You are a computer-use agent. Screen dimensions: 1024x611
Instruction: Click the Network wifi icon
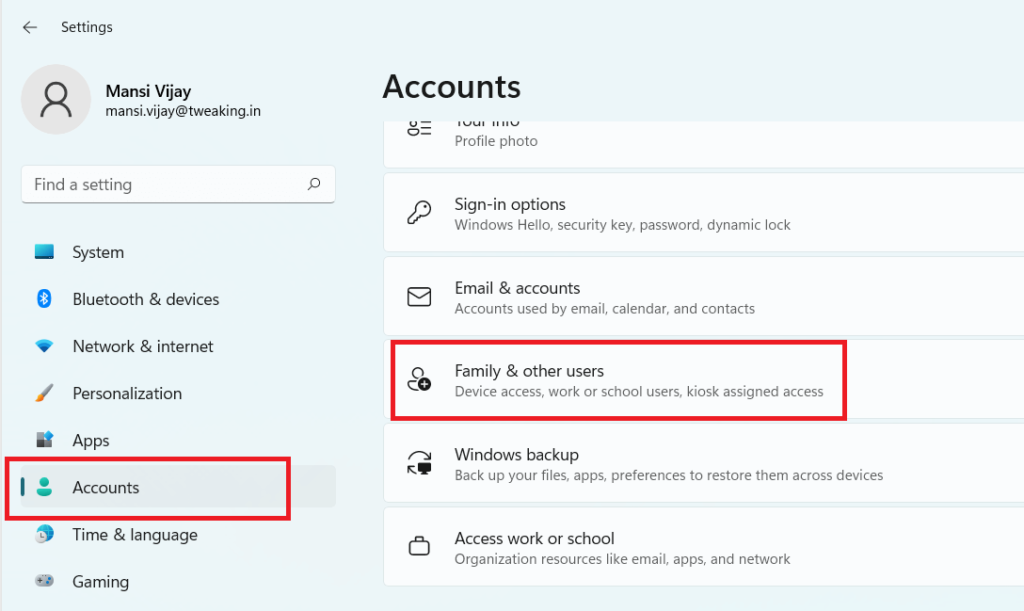coord(44,346)
